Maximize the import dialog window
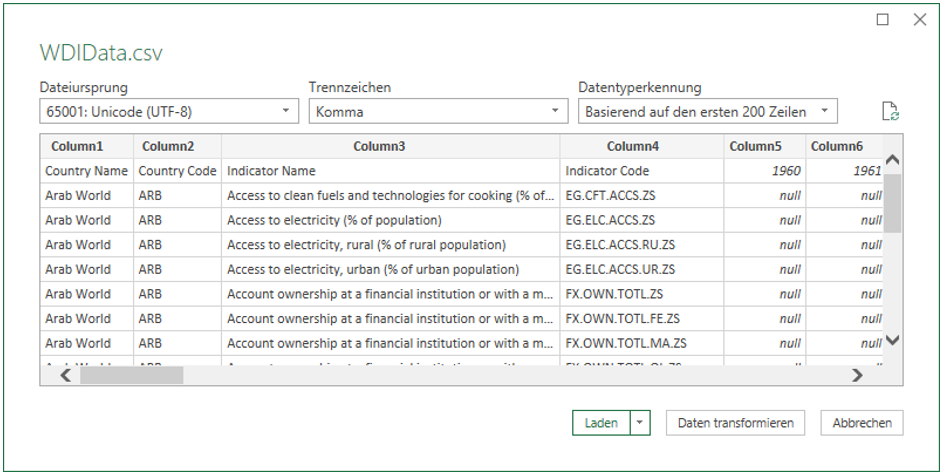Viewport: 944px width, 476px height. coord(882,19)
